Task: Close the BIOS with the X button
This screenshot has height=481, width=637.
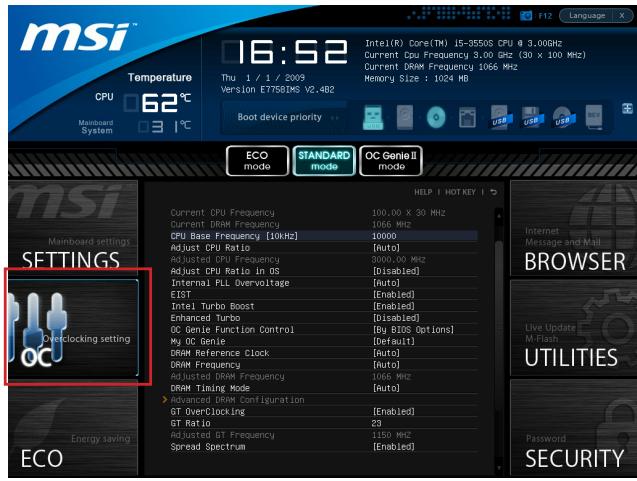Action: pyautogui.click(x=622, y=15)
